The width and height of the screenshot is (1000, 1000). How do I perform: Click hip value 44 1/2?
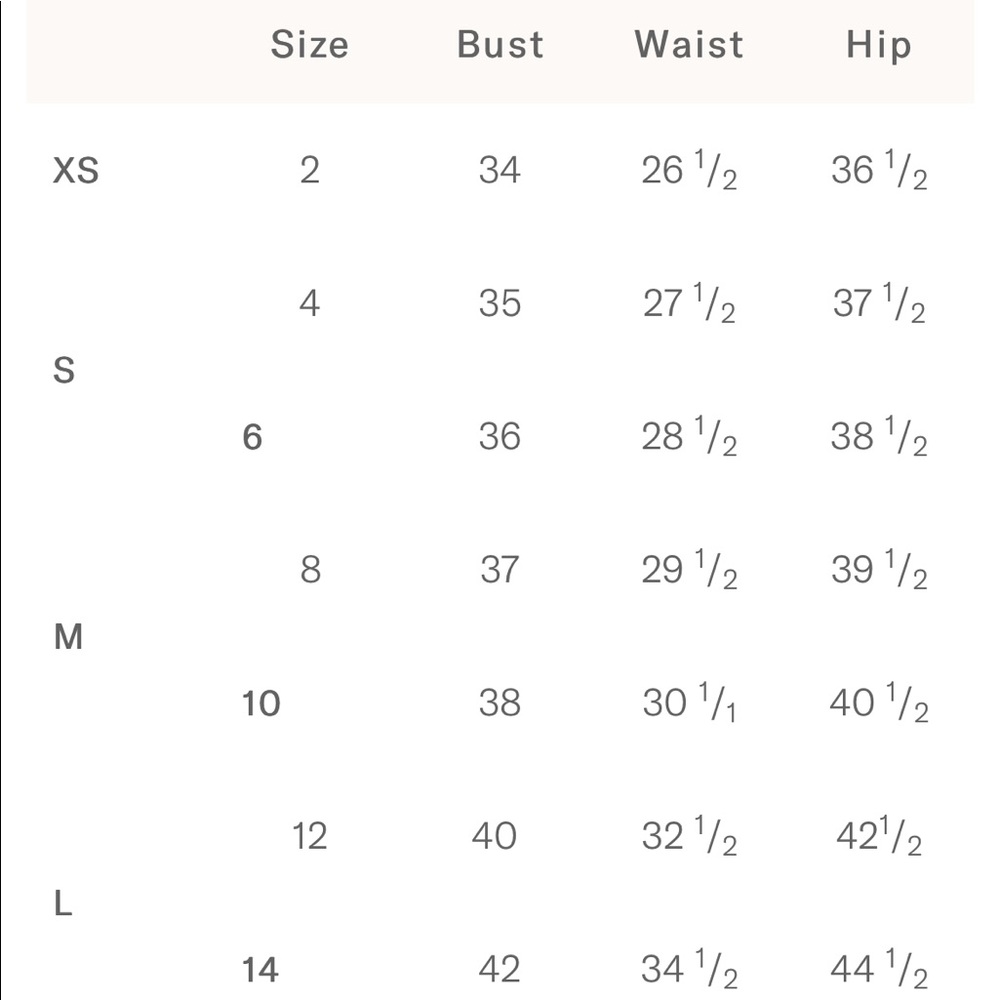(879, 969)
